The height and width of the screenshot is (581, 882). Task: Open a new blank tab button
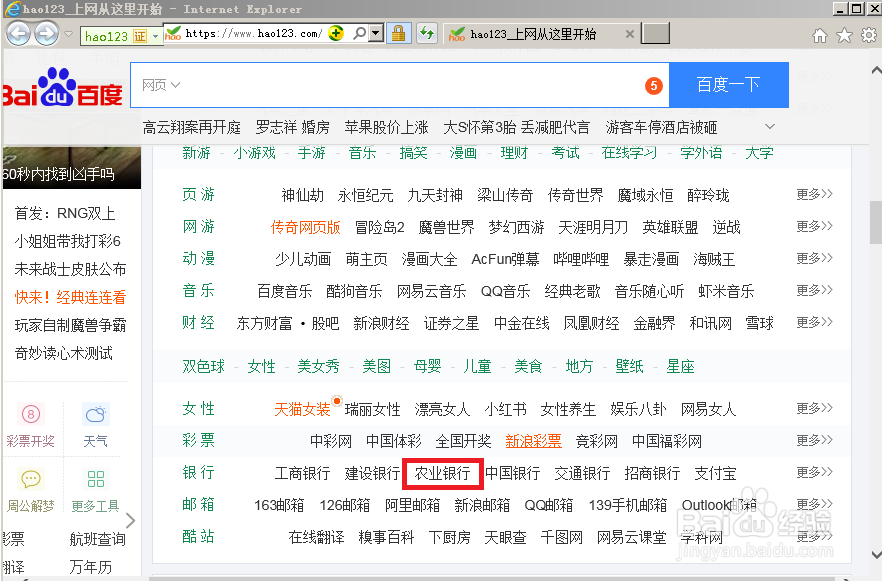tap(656, 34)
